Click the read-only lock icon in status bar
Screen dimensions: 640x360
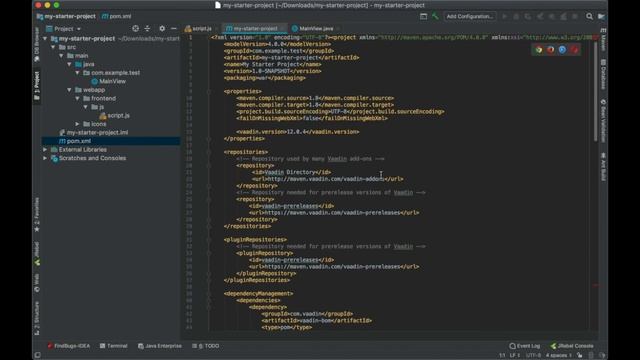[x=580, y=355]
